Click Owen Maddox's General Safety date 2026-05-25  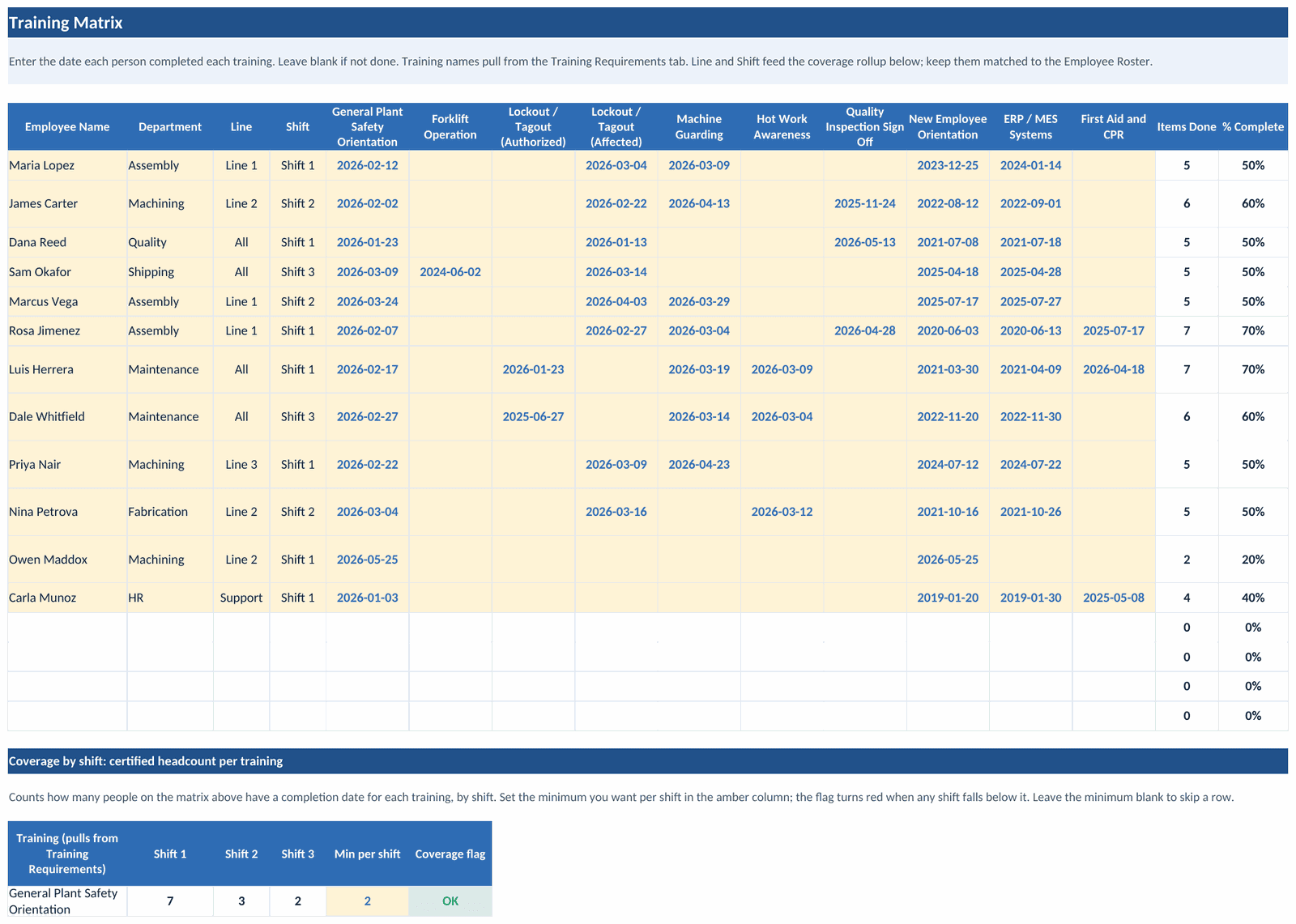(x=368, y=560)
